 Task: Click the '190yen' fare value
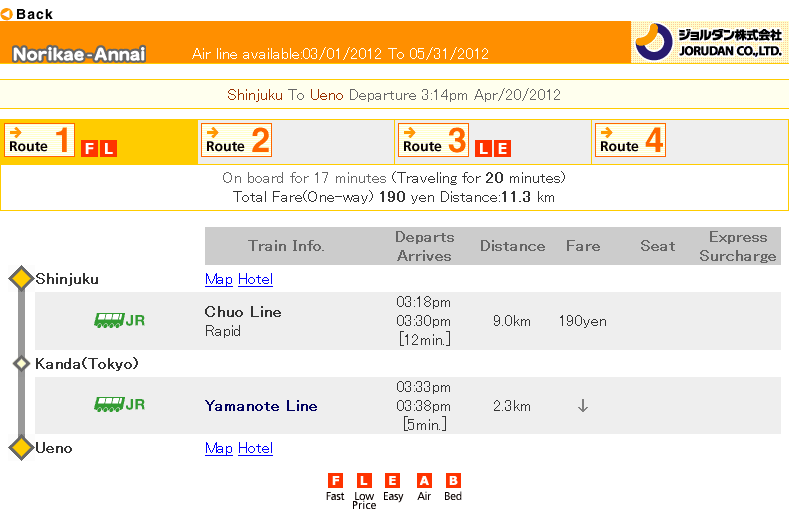pos(582,321)
